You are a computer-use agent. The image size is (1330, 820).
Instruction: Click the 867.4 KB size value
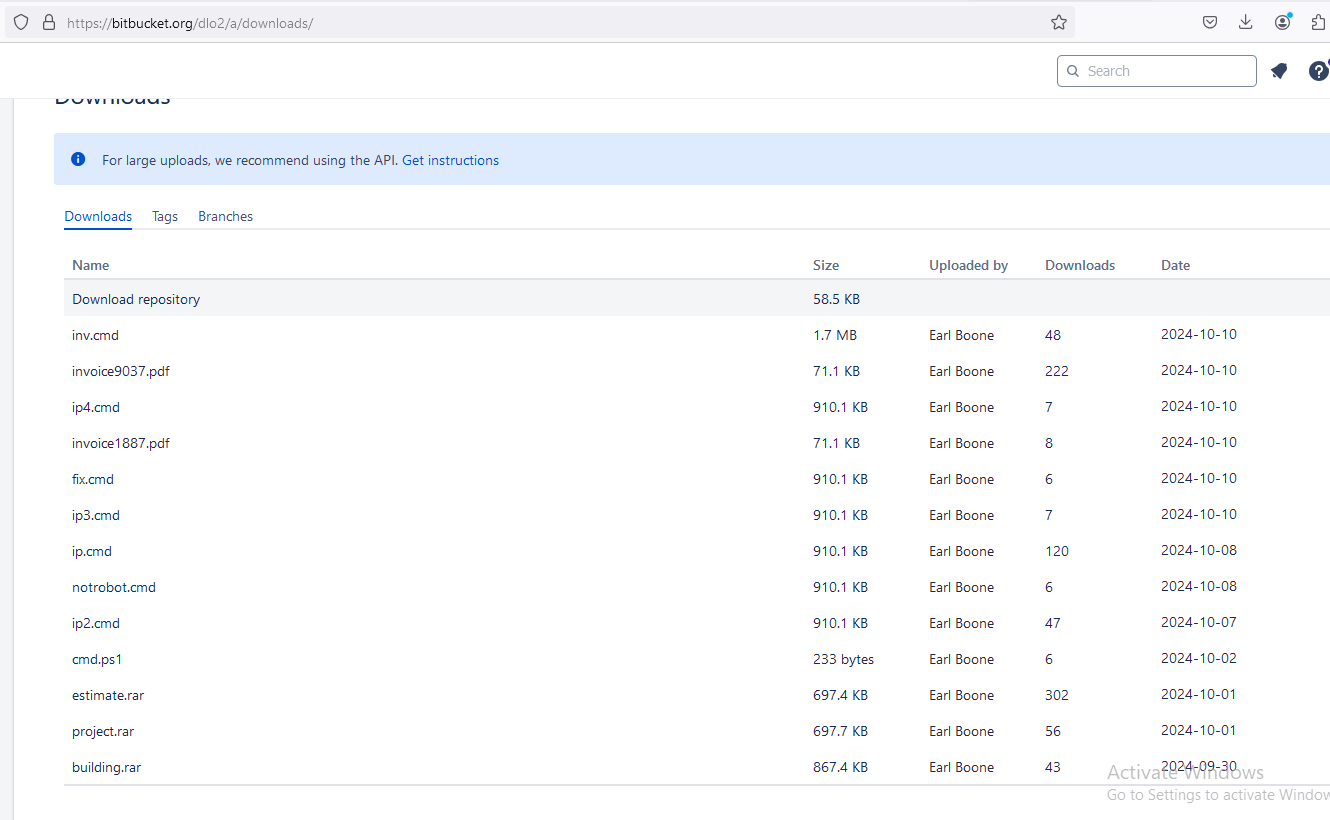840,767
